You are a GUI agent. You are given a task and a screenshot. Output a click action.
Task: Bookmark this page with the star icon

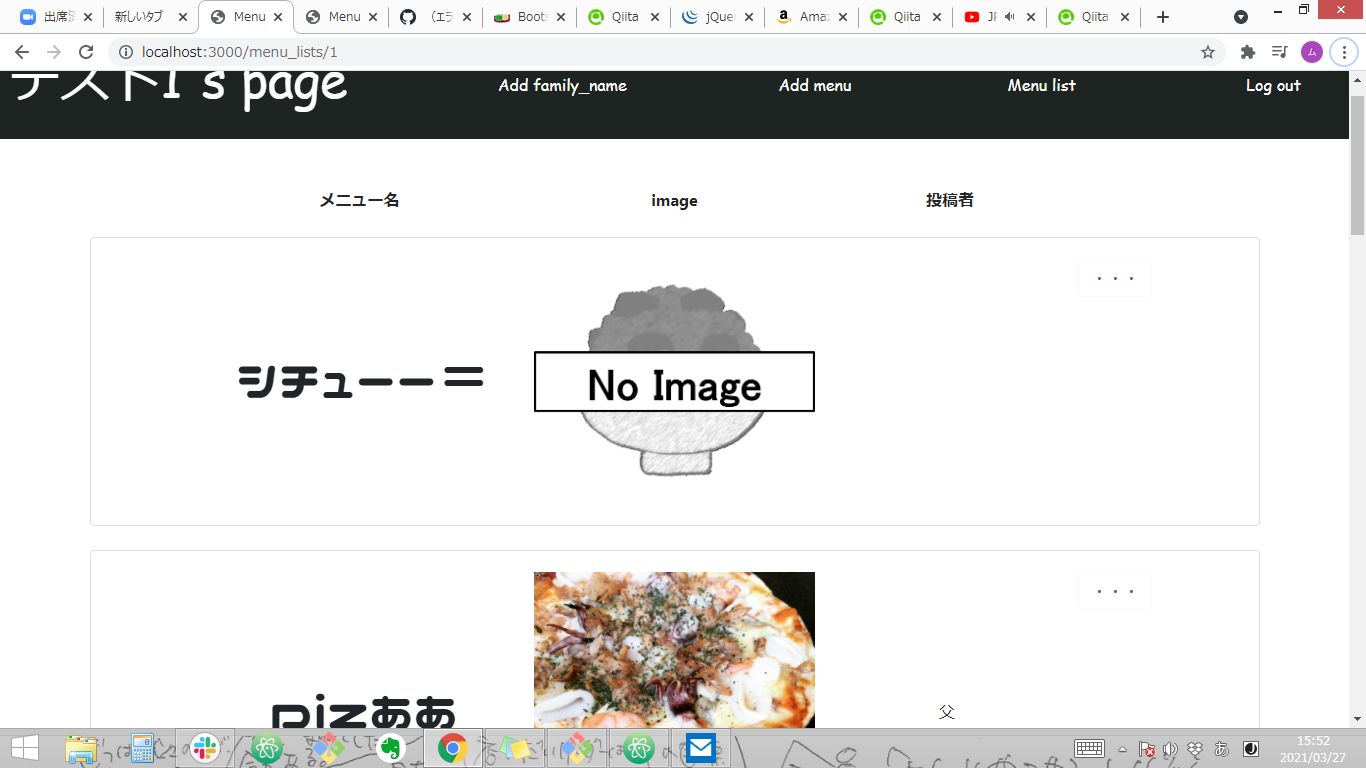coord(1208,51)
